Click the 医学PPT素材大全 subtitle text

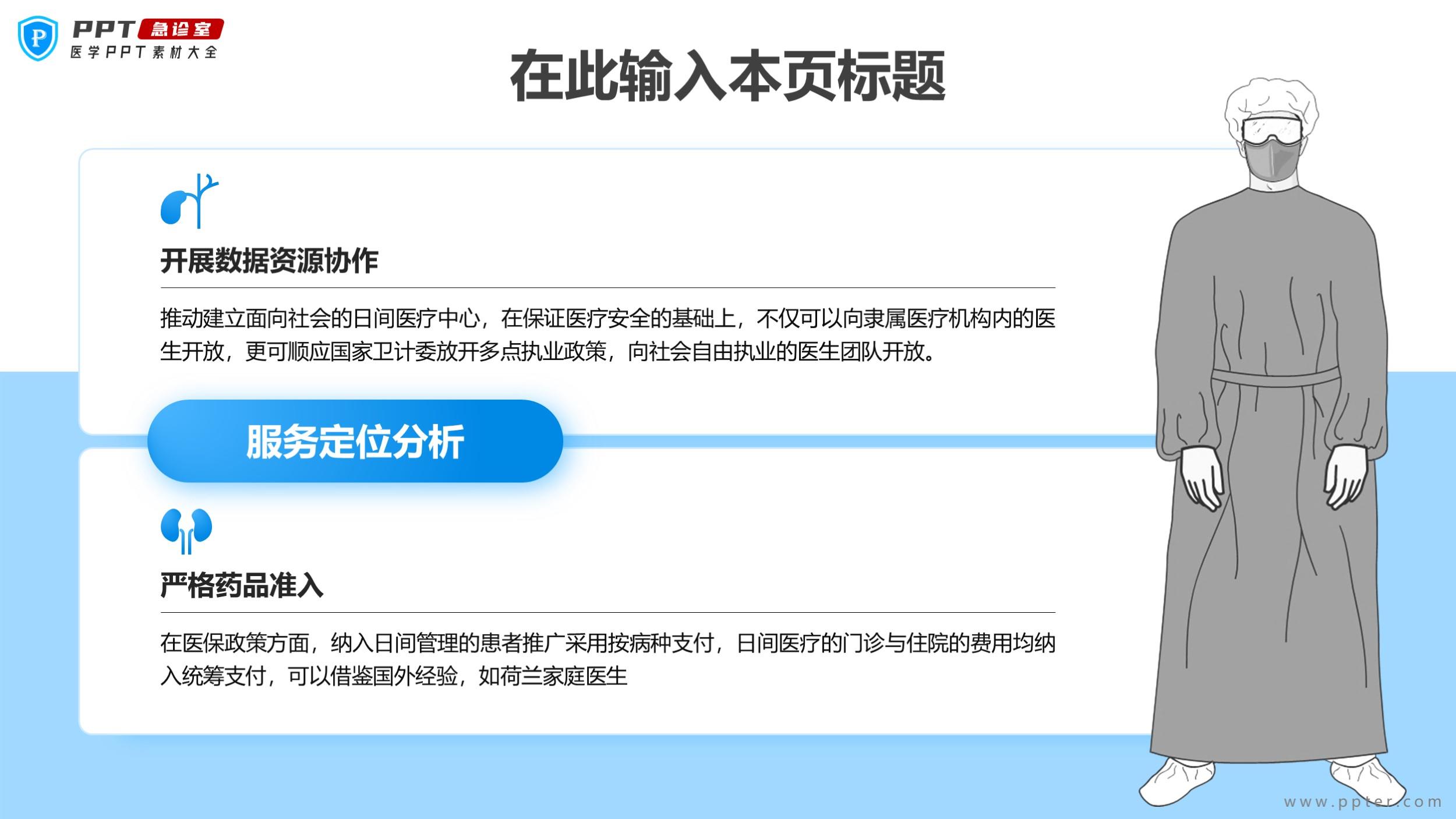pyautogui.click(x=143, y=52)
